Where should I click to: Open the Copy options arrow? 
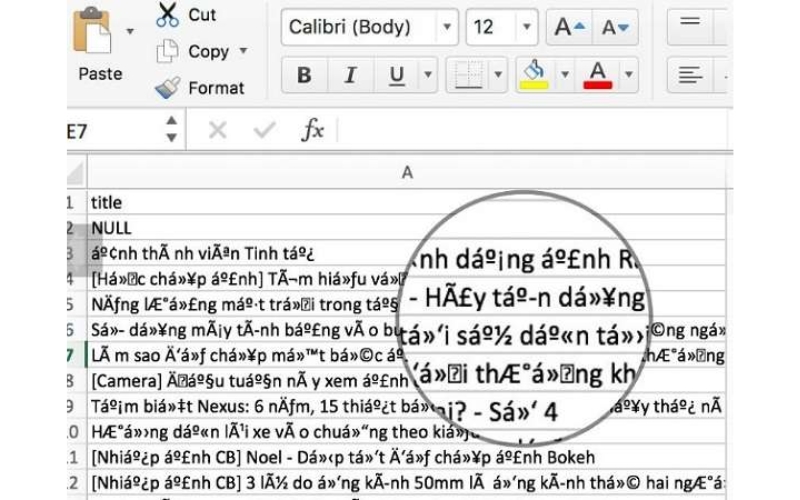pyautogui.click(x=243, y=51)
